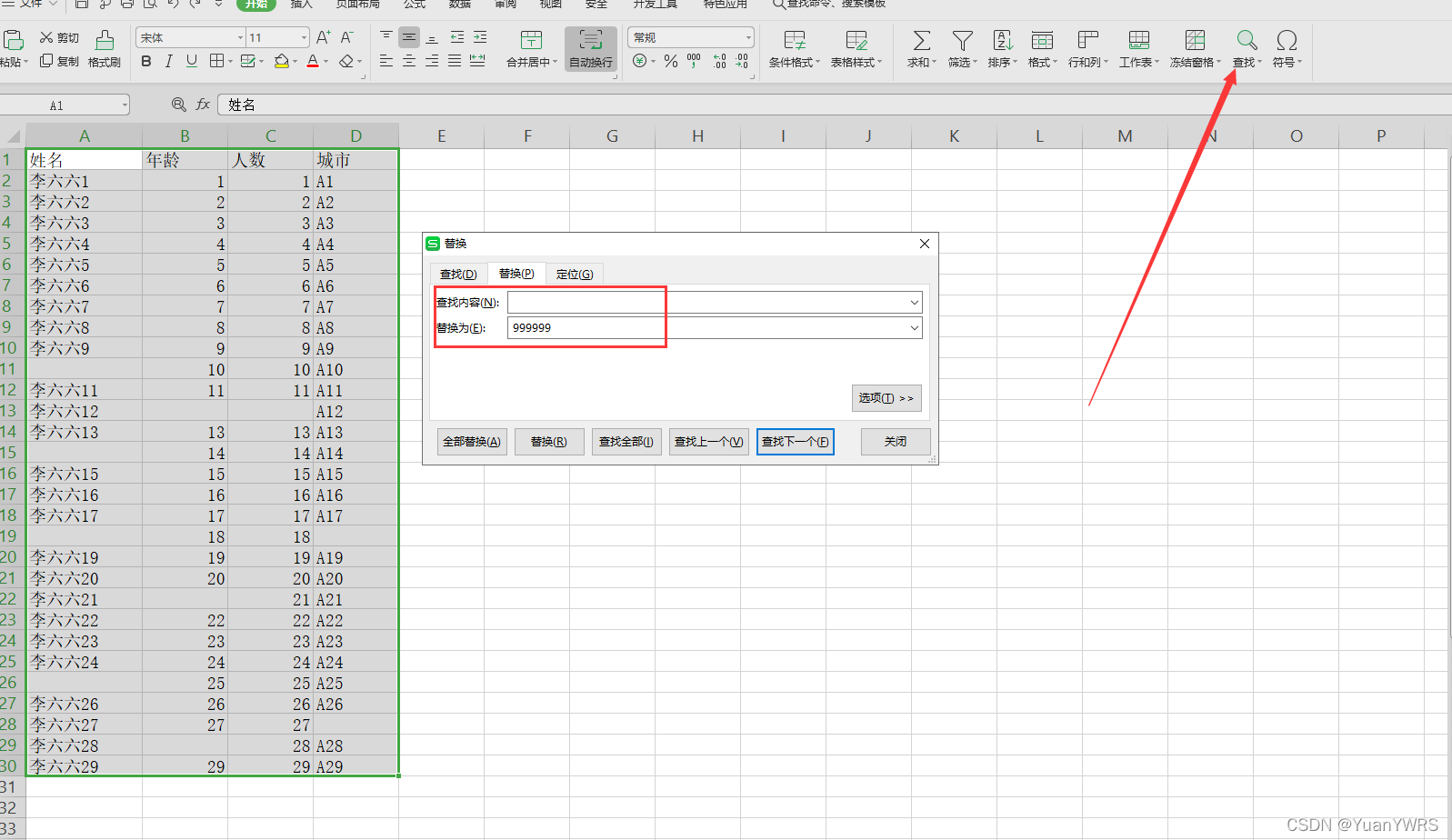The image size is (1452, 840).
Task: Open the Formulas (公式) ribbon tab
Action: [415, 4]
